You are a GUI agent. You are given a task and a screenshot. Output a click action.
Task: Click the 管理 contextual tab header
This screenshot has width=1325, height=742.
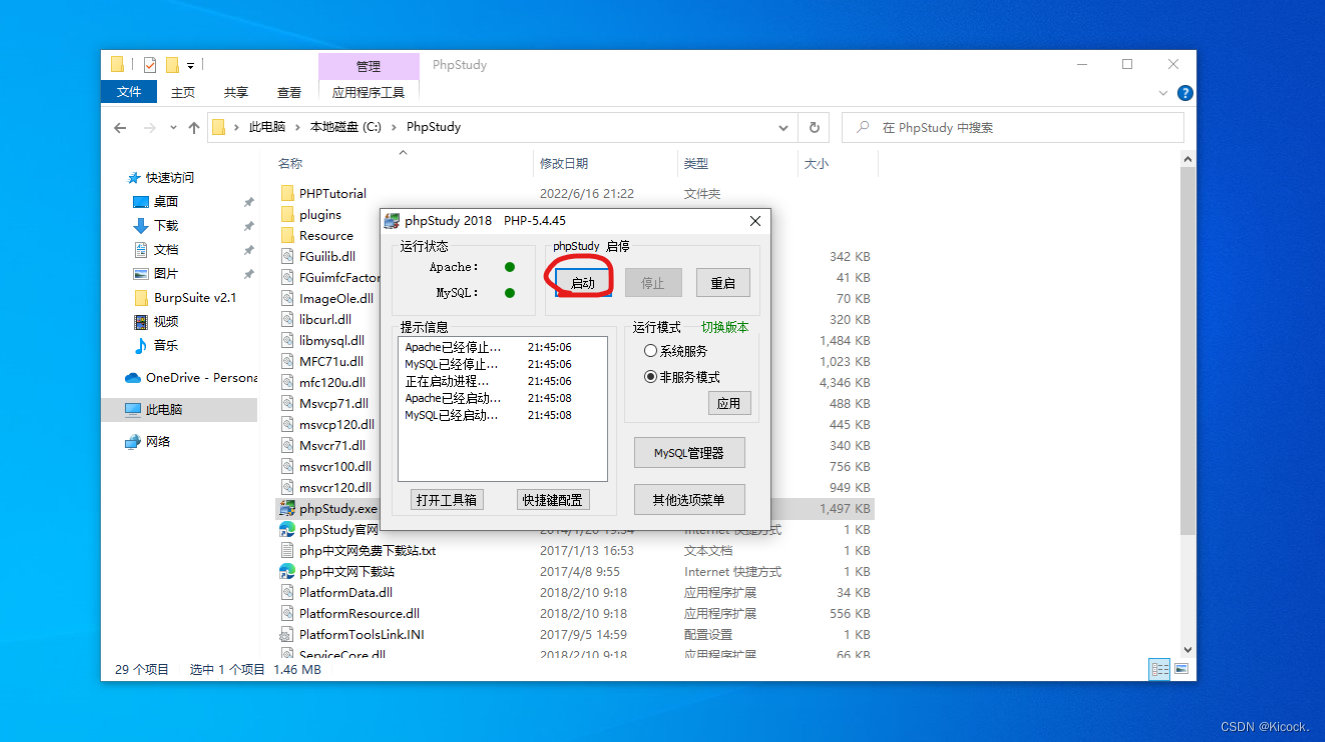click(368, 66)
